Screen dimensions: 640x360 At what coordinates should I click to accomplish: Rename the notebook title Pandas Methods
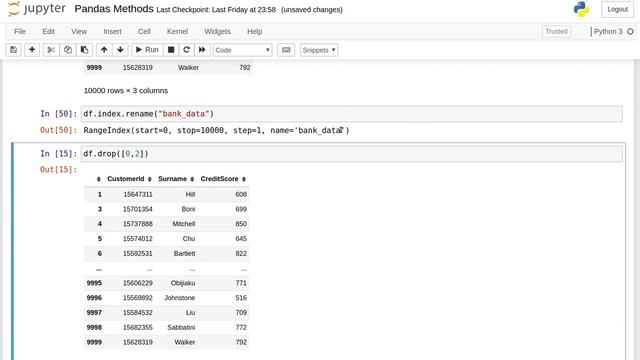point(114,9)
